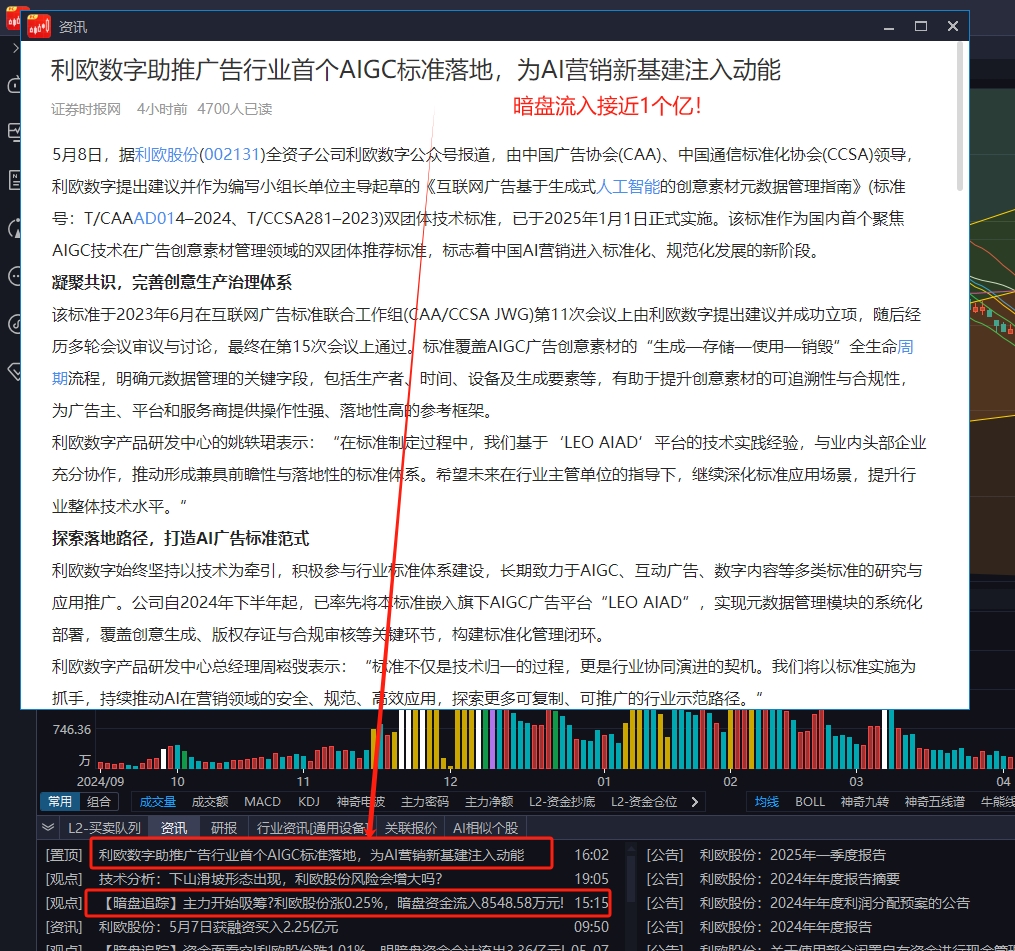Switch to the 关联报价 tab
The width and height of the screenshot is (1015, 951).
click(x=410, y=827)
